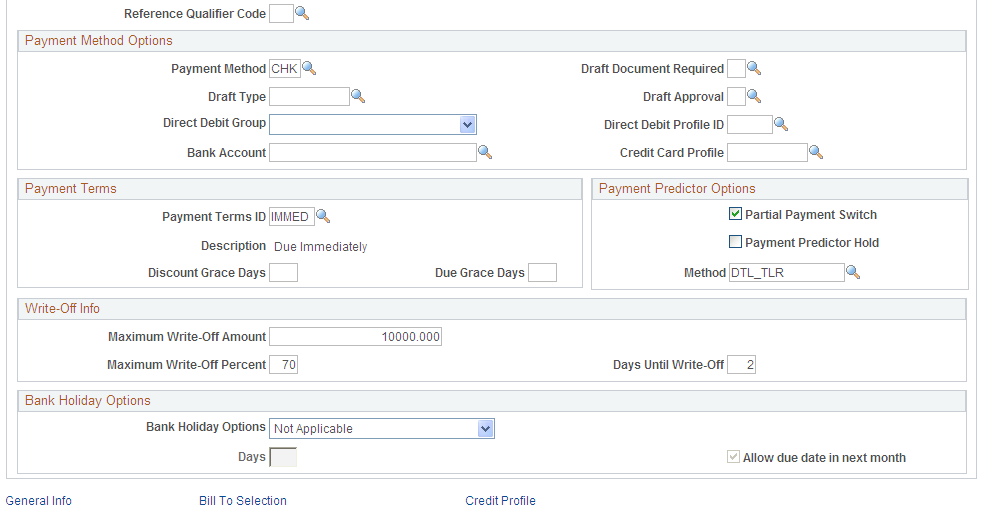Focus Draft Document Required field

tap(736, 68)
